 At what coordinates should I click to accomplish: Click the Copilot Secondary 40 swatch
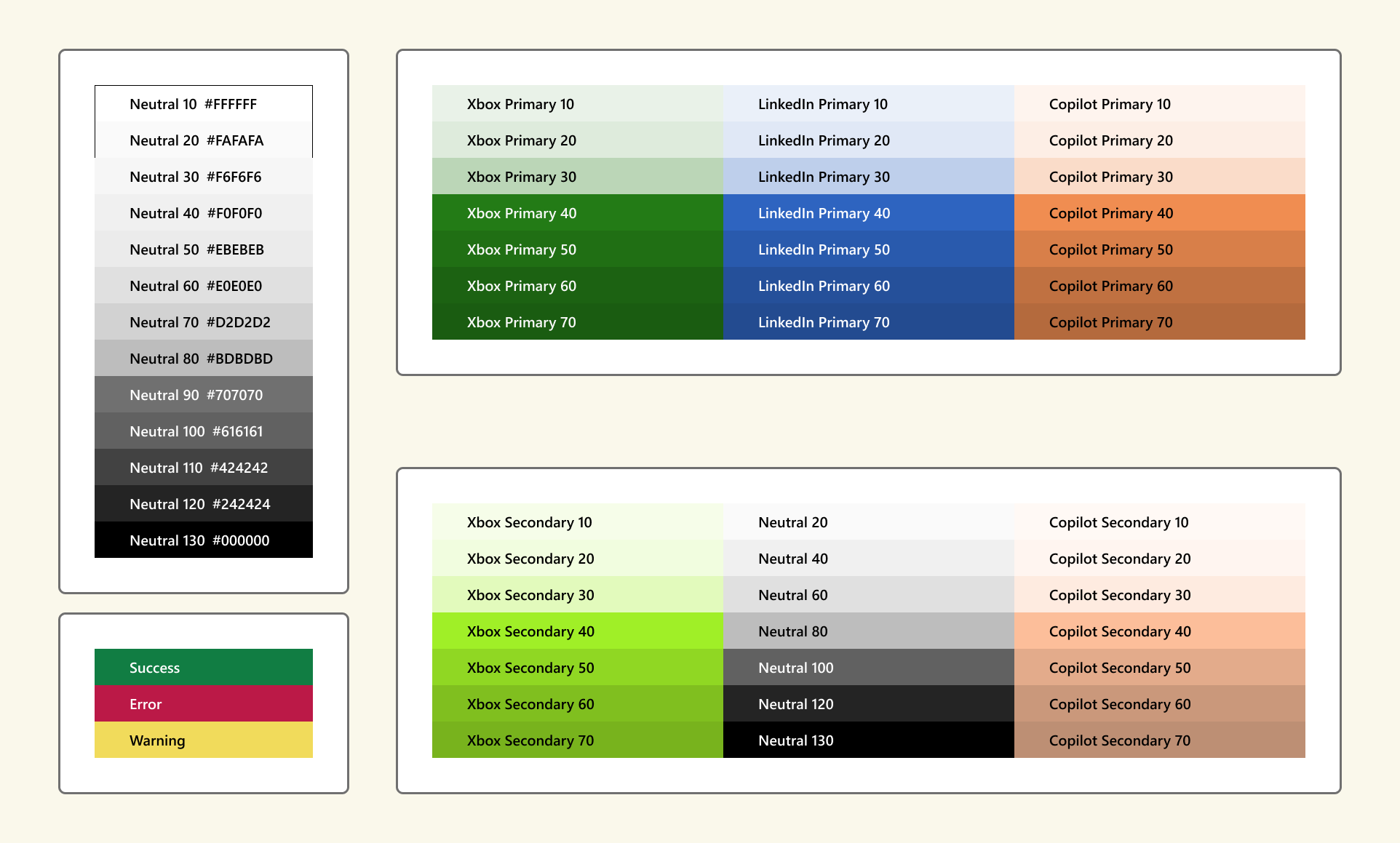[1159, 631]
